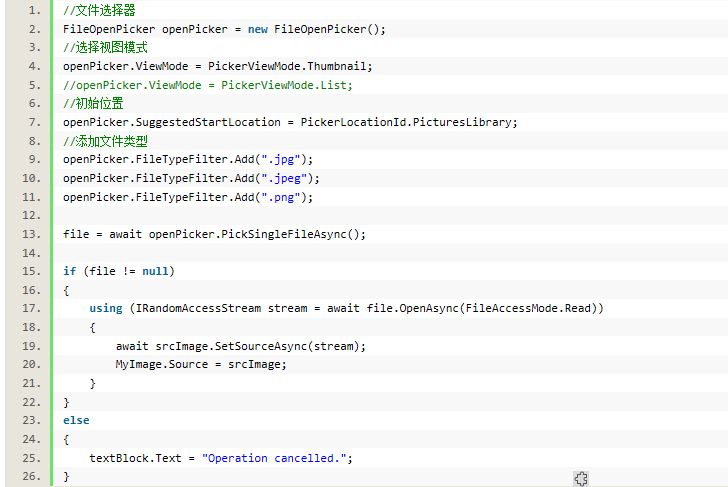Image resolution: width=728 pixels, height=487 pixels.
Task: Click the SuggestedStartLocation PicturesLibrary line
Action: tap(290, 122)
